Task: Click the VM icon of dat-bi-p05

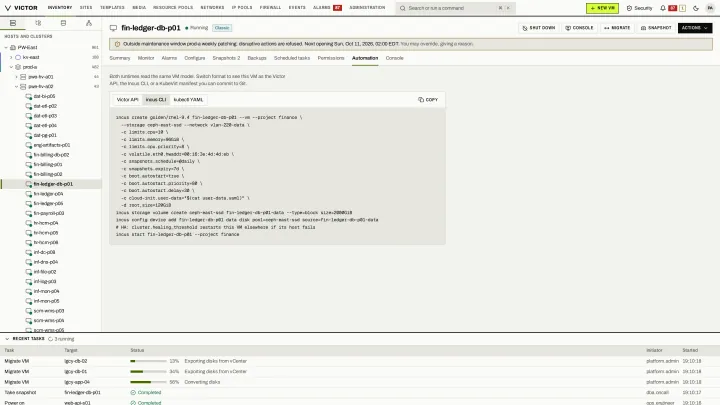Action: [28, 96]
